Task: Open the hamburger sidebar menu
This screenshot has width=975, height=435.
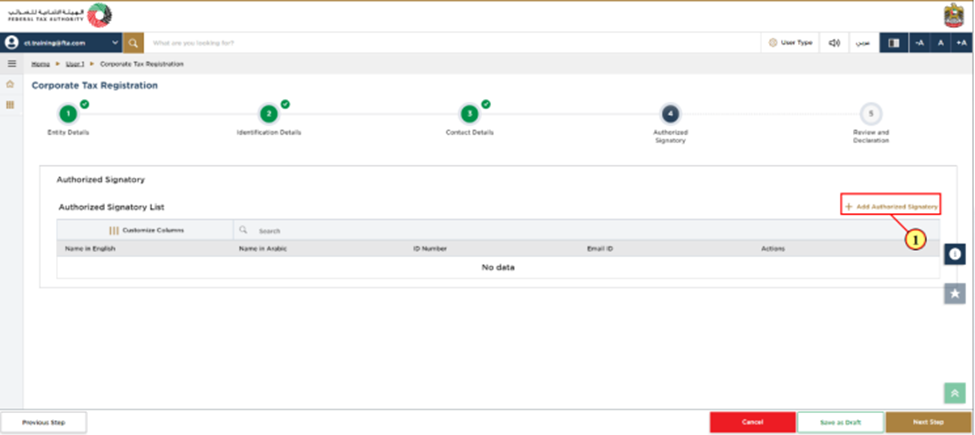Action: (11, 64)
